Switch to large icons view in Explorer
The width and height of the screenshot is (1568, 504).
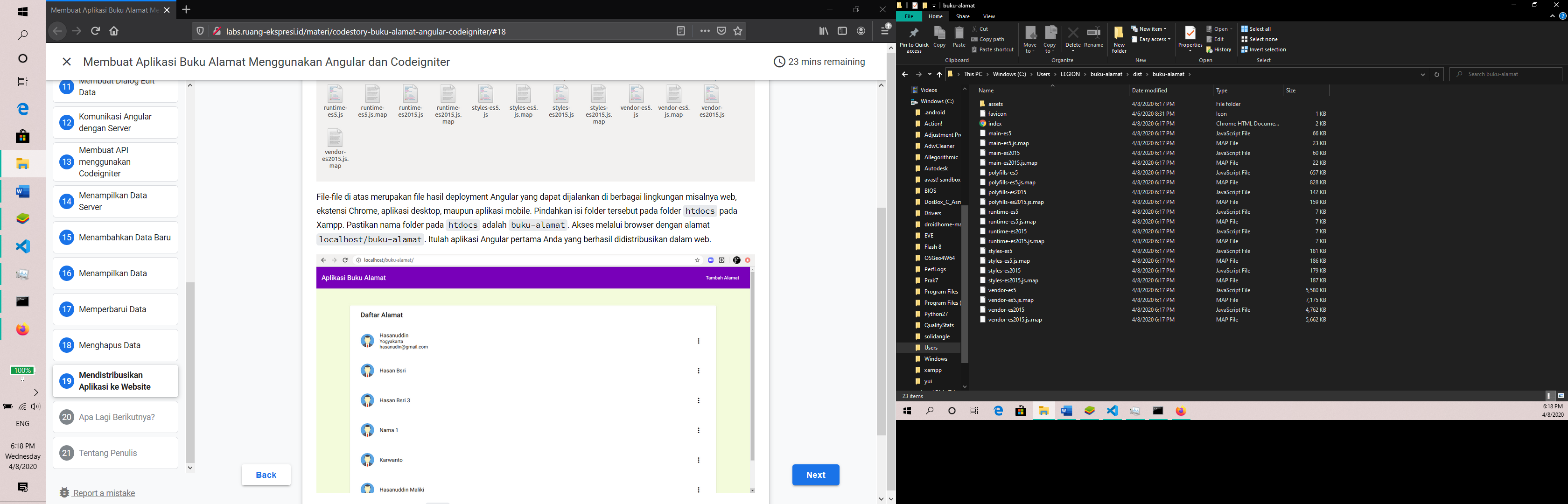1561,396
